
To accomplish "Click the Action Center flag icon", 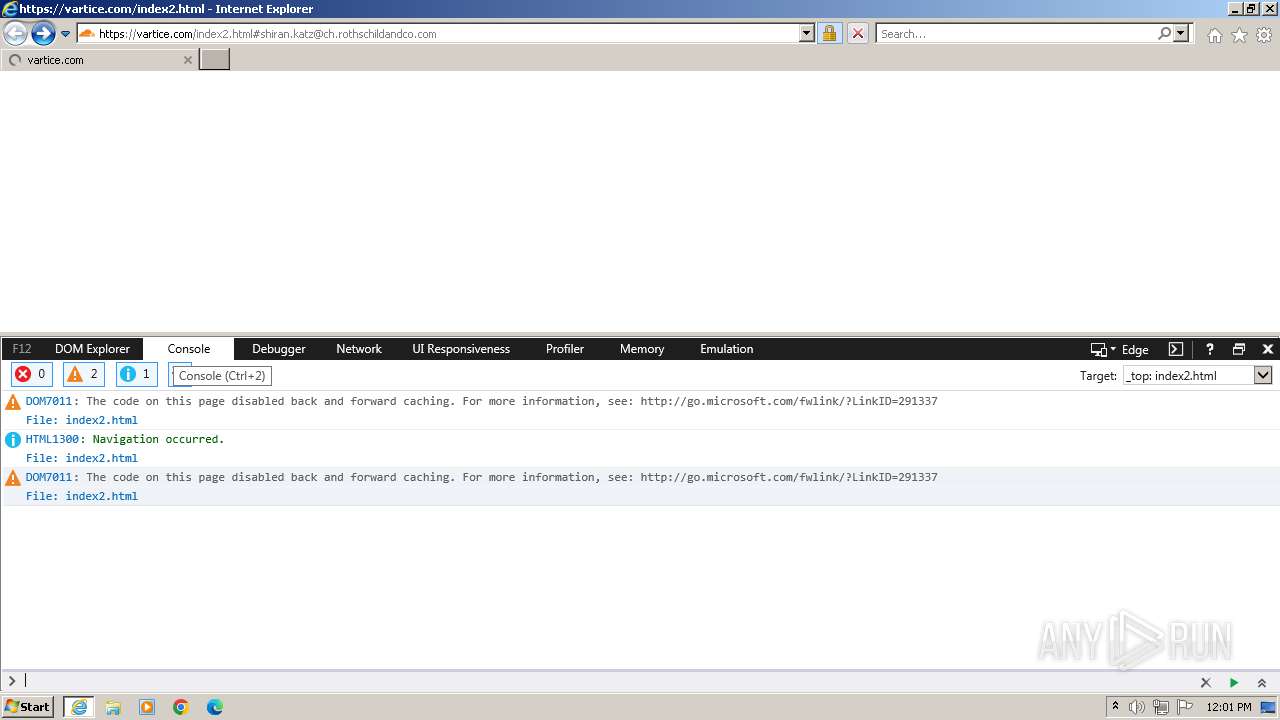I will click(1185, 707).
